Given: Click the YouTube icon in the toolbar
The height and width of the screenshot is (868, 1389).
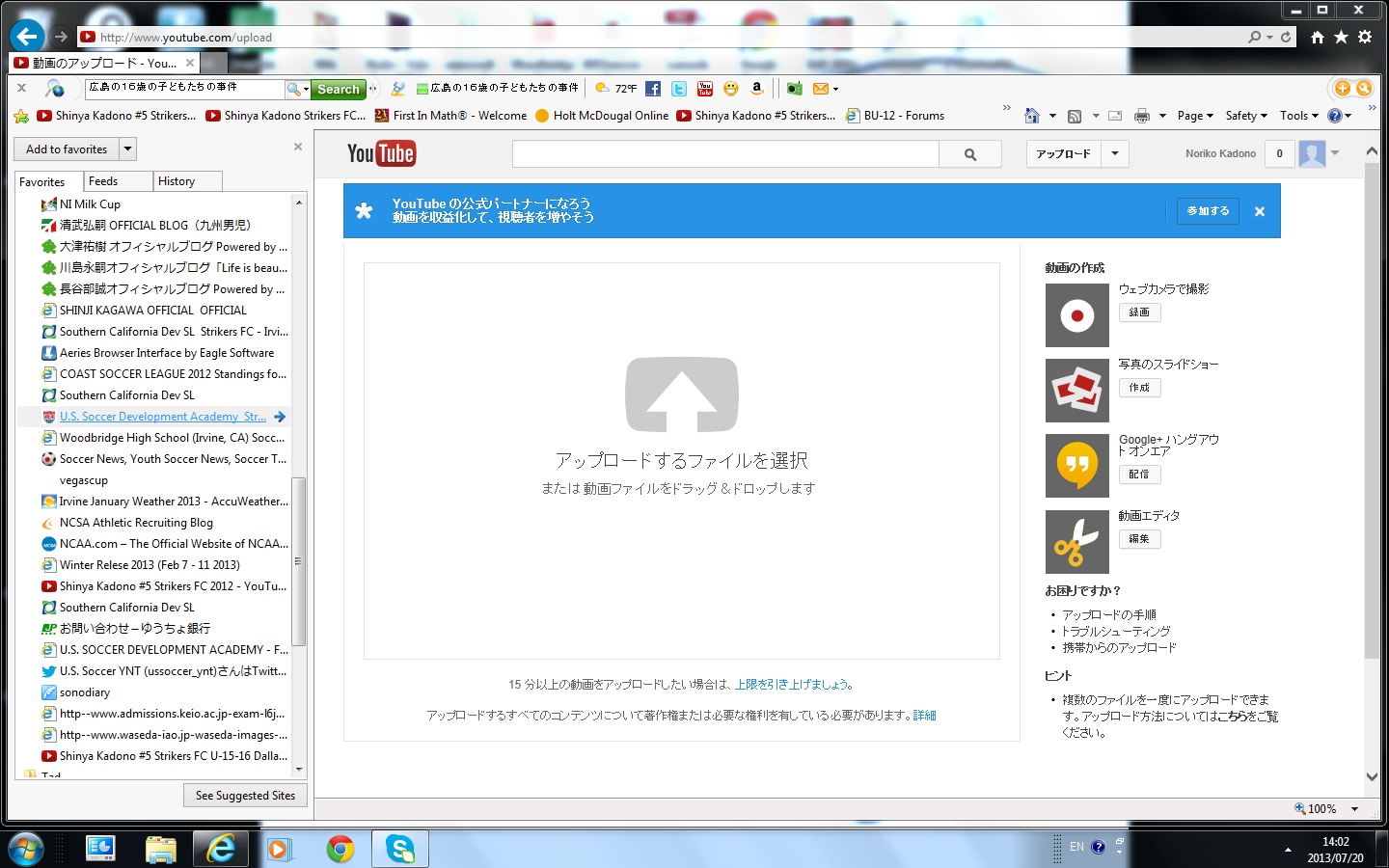Looking at the screenshot, I should click(705, 89).
